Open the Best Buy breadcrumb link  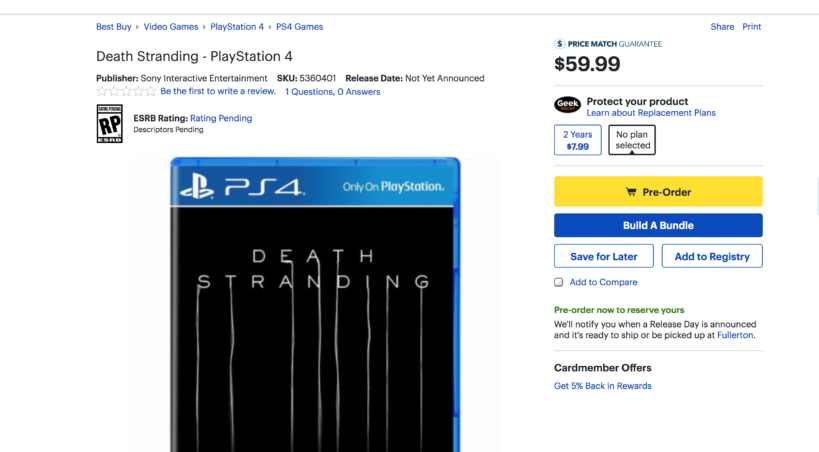(x=115, y=27)
